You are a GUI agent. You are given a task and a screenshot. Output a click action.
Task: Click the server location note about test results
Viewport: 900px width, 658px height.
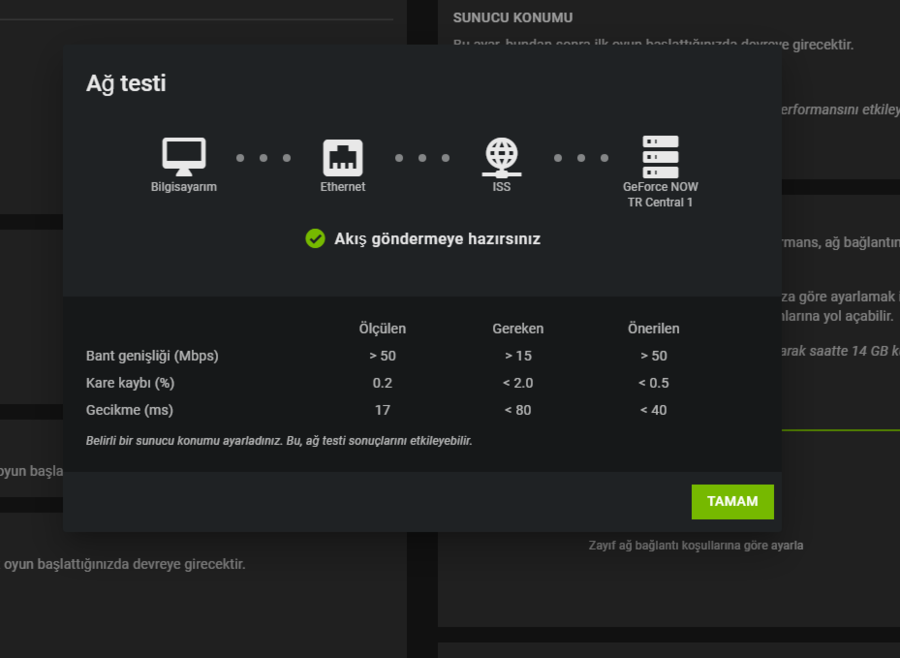(279, 441)
